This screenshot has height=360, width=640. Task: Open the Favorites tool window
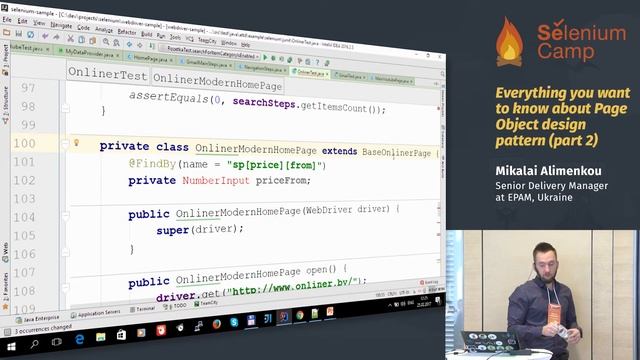coord(5,292)
